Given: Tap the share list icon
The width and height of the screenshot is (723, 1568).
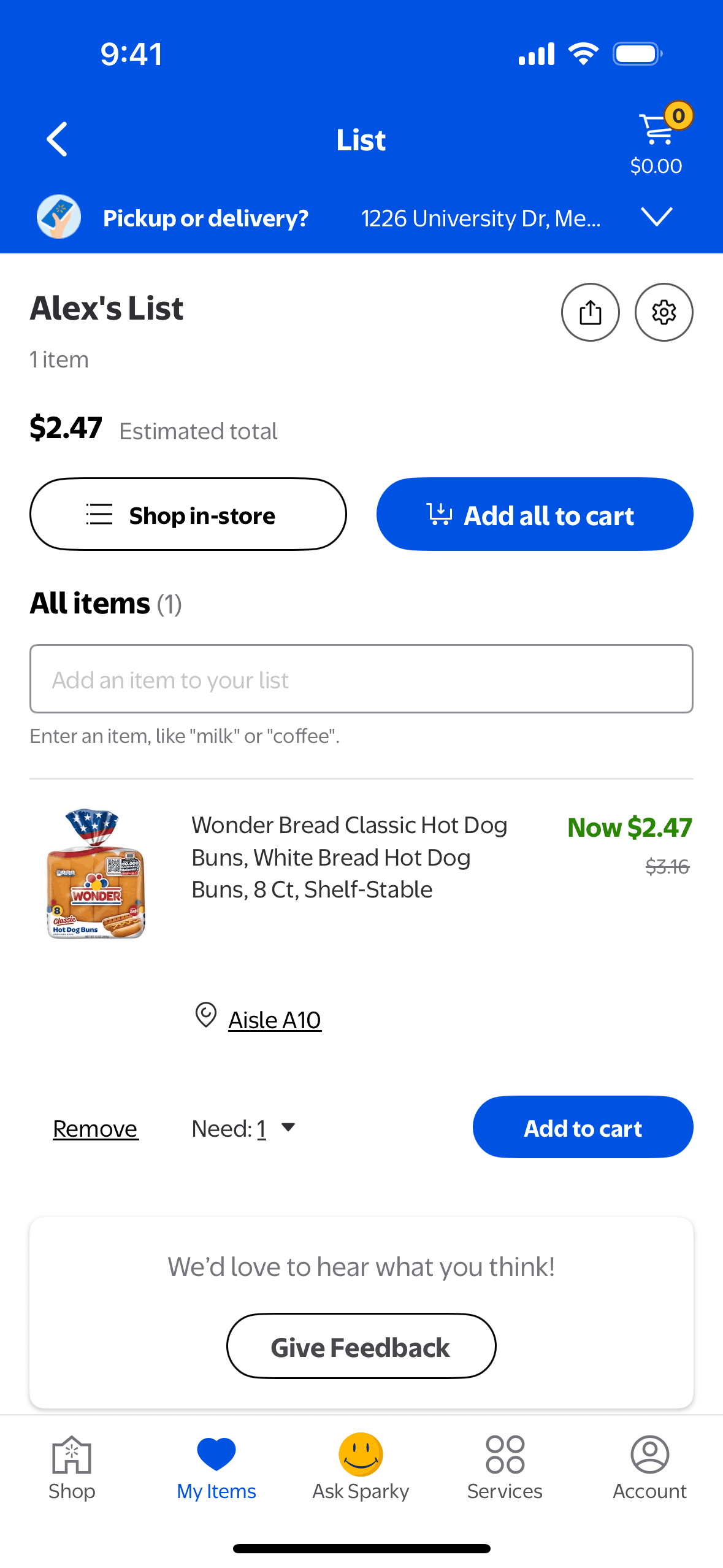Looking at the screenshot, I should click(590, 312).
